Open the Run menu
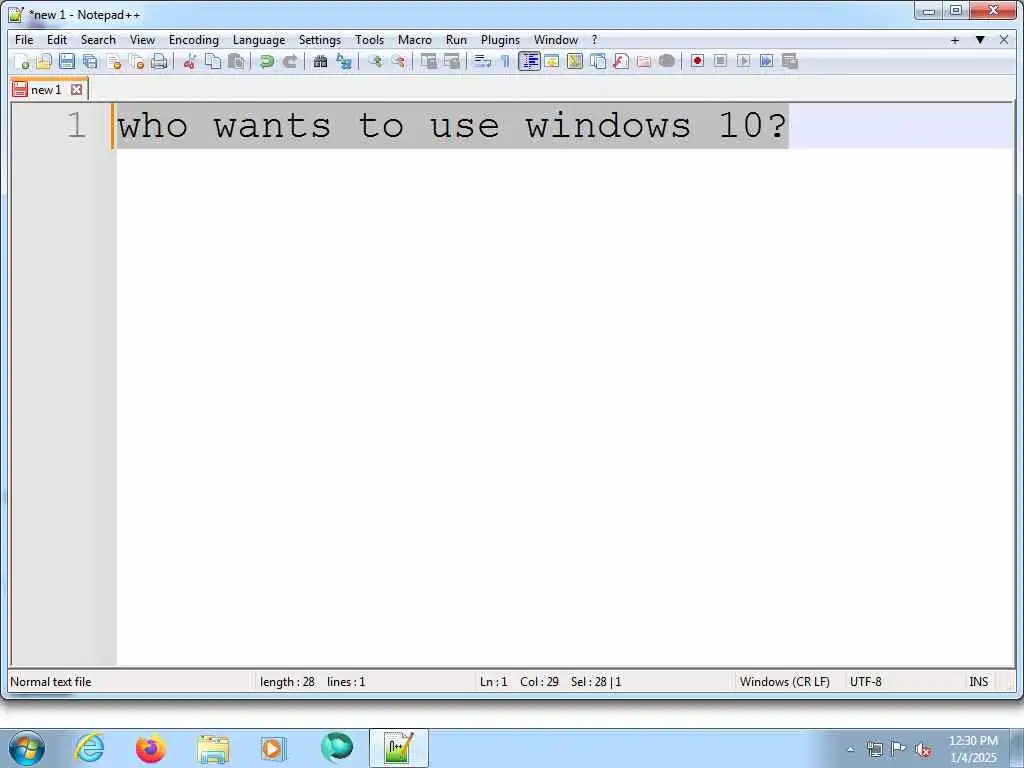This screenshot has height=768, width=1024. (456, 40)
